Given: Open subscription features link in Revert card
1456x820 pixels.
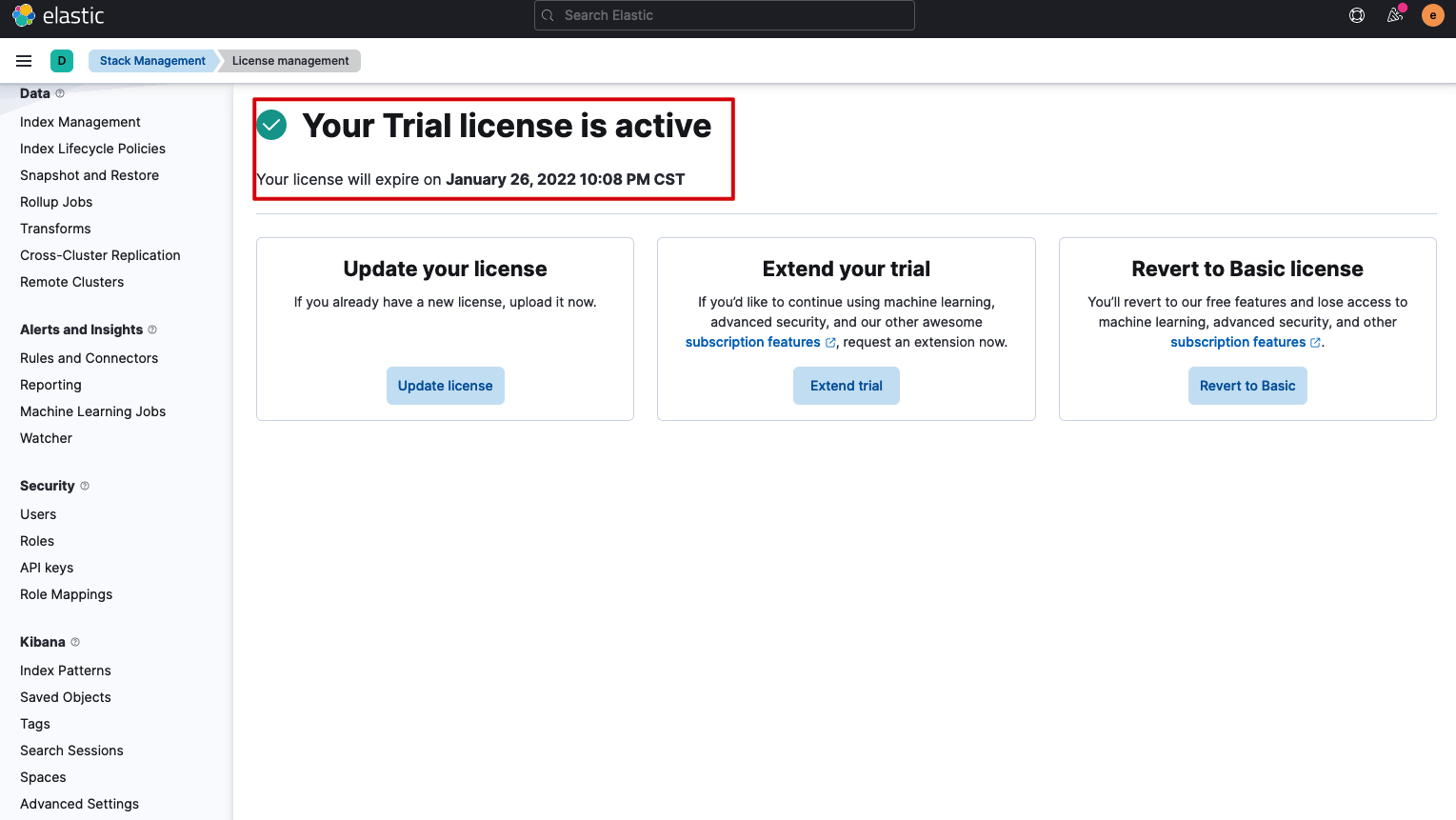Looking at the screenshot, I should [1245, 342].
